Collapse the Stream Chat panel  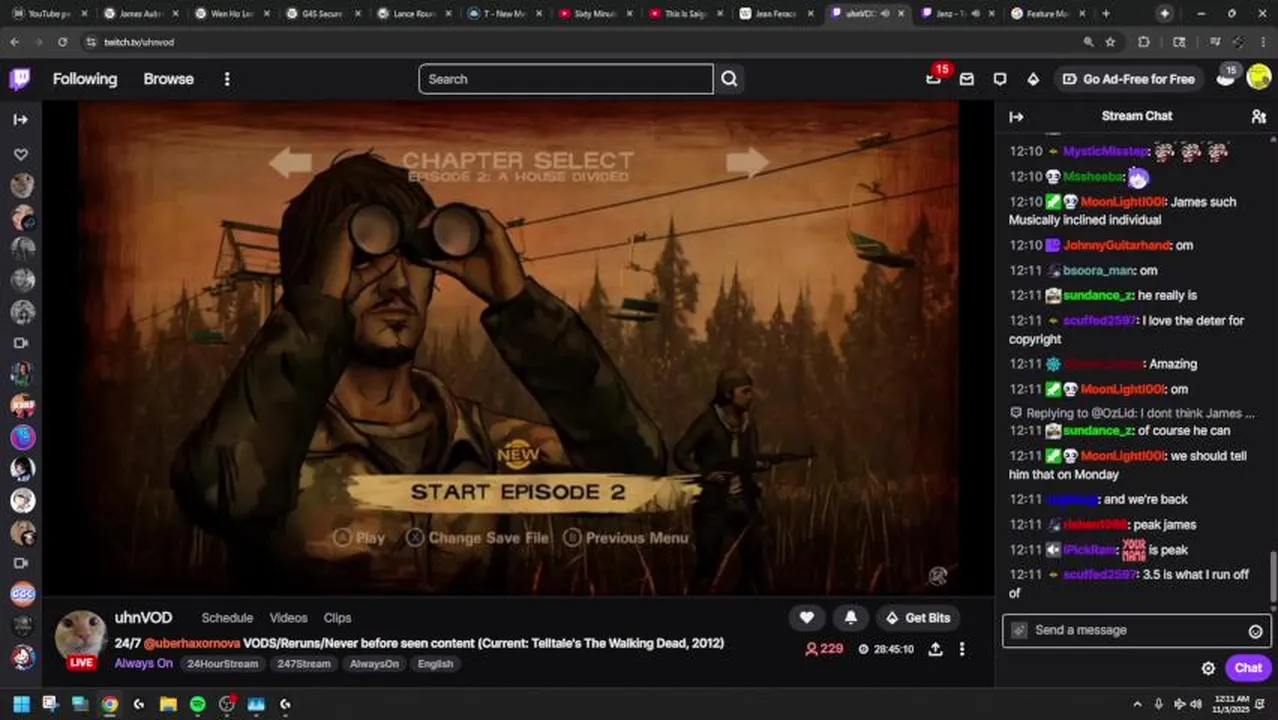(1016, 116)
